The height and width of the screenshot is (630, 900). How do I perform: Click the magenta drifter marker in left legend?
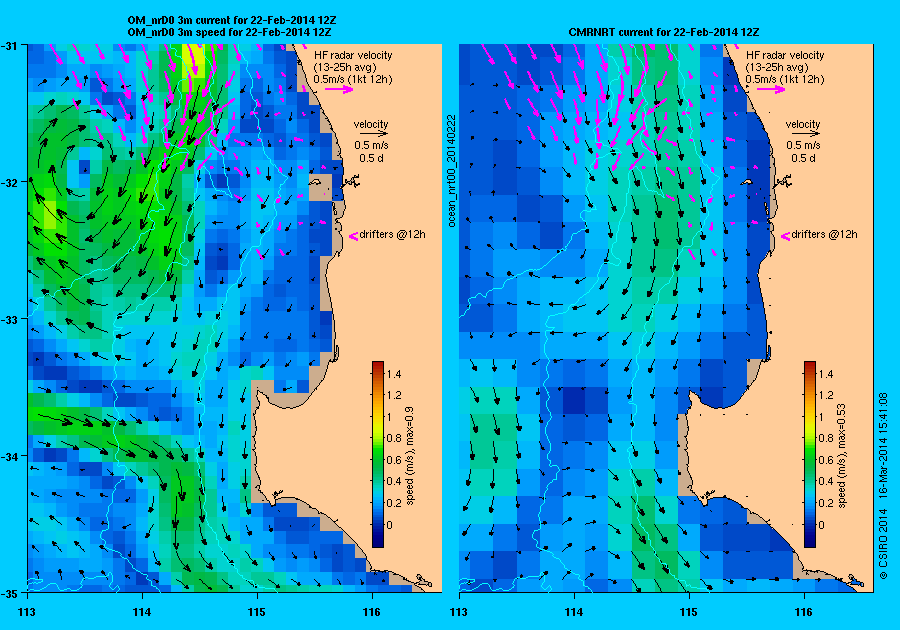[x=354, y=235]
